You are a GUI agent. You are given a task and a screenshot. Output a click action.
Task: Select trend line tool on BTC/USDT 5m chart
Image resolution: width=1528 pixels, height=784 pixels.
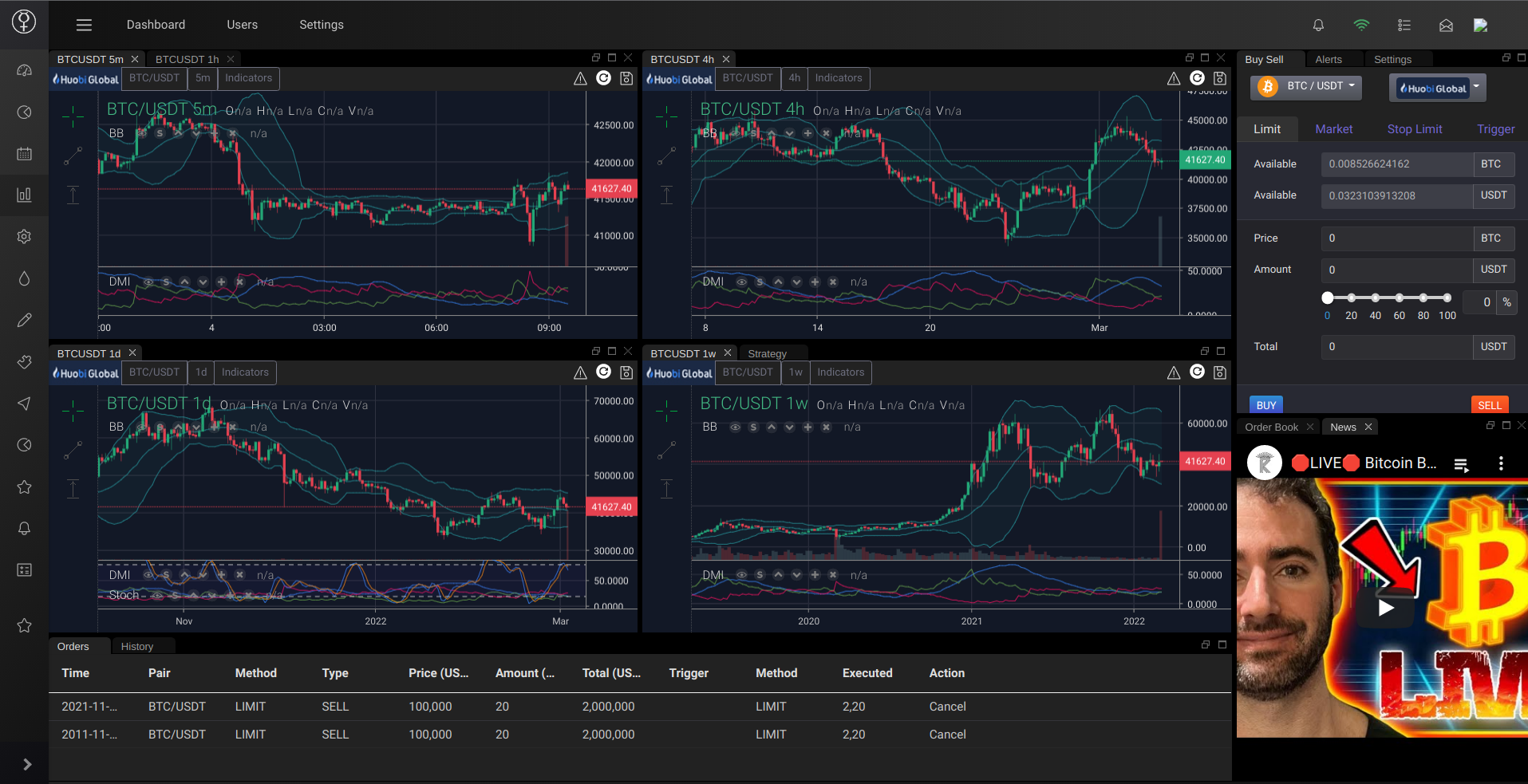[73, 156]
